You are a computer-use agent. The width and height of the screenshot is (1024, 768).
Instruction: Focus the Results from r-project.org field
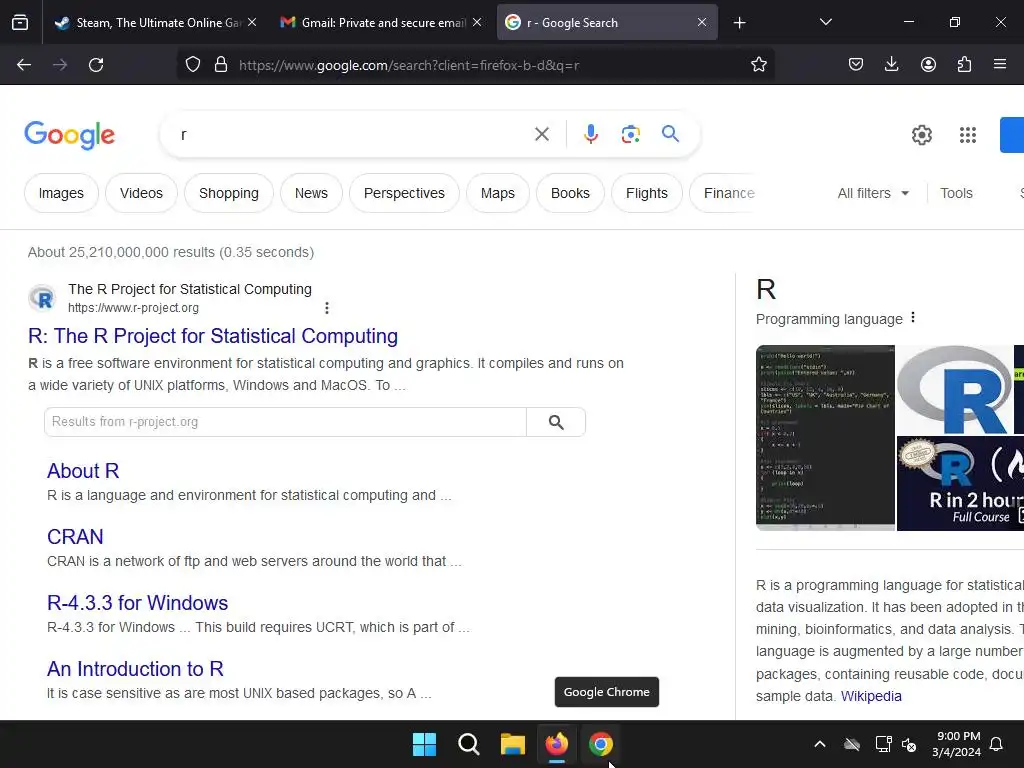tap(285, 423)
